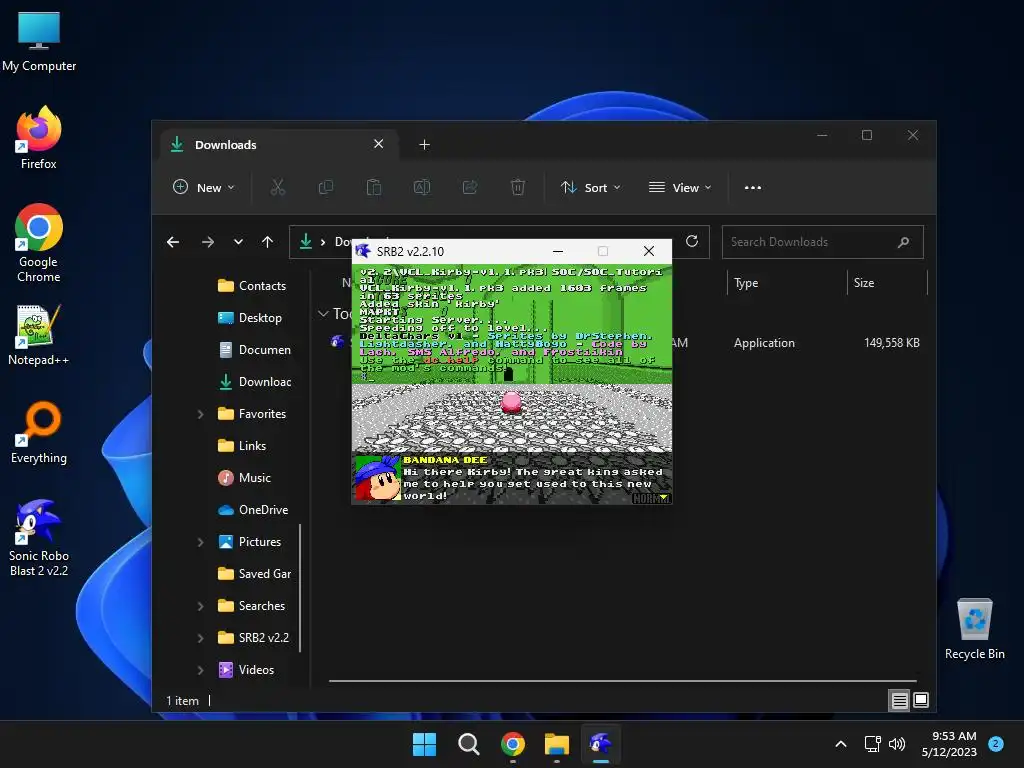Launch Firefox from the desktop
This screenshot has height=768, width=1024.
[39, 138]
